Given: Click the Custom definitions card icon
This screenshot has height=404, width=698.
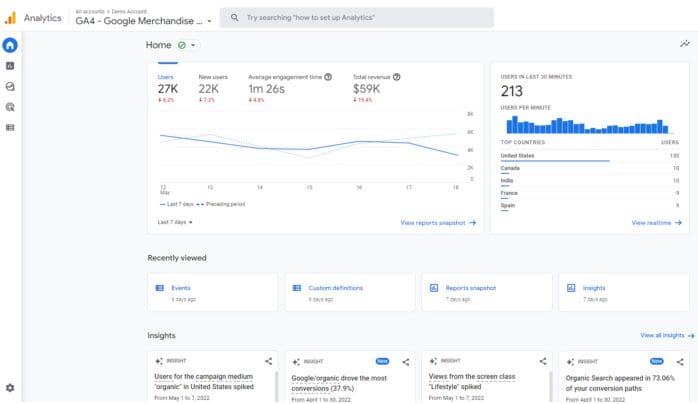Looking at the screenshot, I should click(x=297, y=288).
